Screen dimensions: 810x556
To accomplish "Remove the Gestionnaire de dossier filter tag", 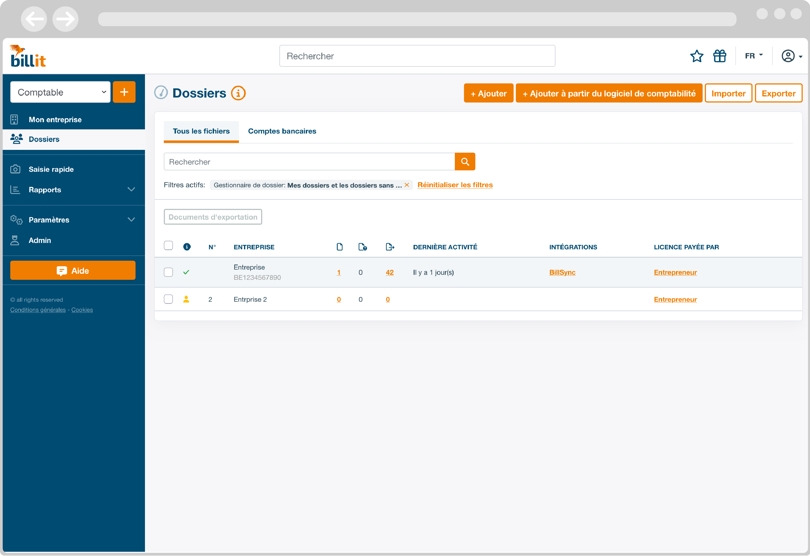I will click(407, 185).
